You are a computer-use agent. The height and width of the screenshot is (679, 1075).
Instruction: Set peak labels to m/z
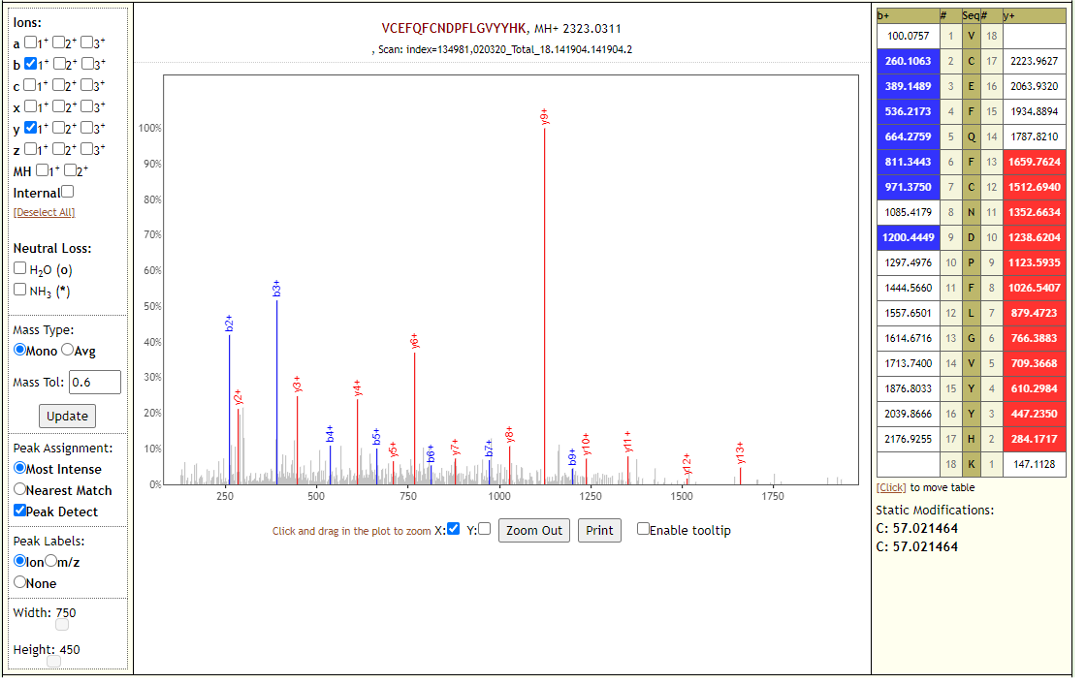click(x=51, y=561)
